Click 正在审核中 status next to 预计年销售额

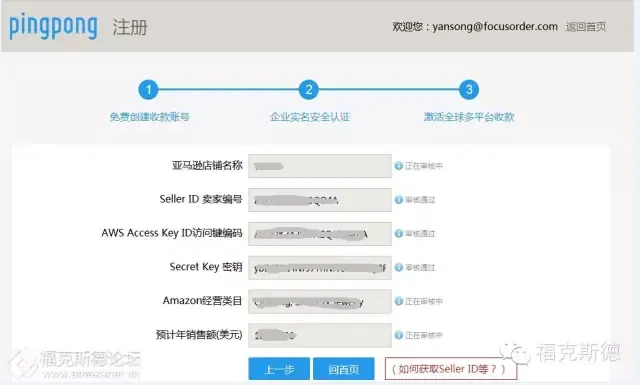424,335
